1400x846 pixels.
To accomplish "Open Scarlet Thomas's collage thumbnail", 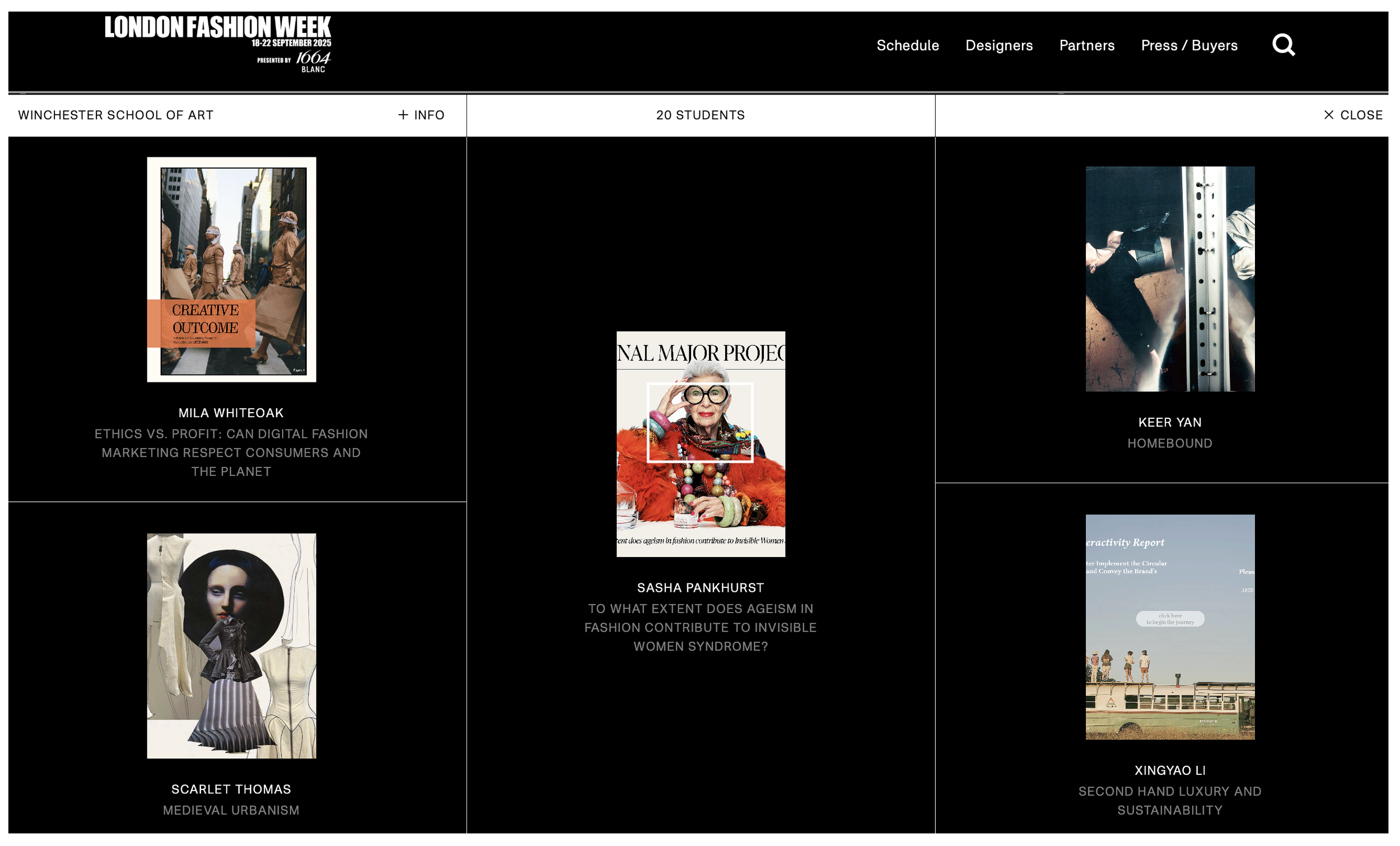I will click(231, 646).
